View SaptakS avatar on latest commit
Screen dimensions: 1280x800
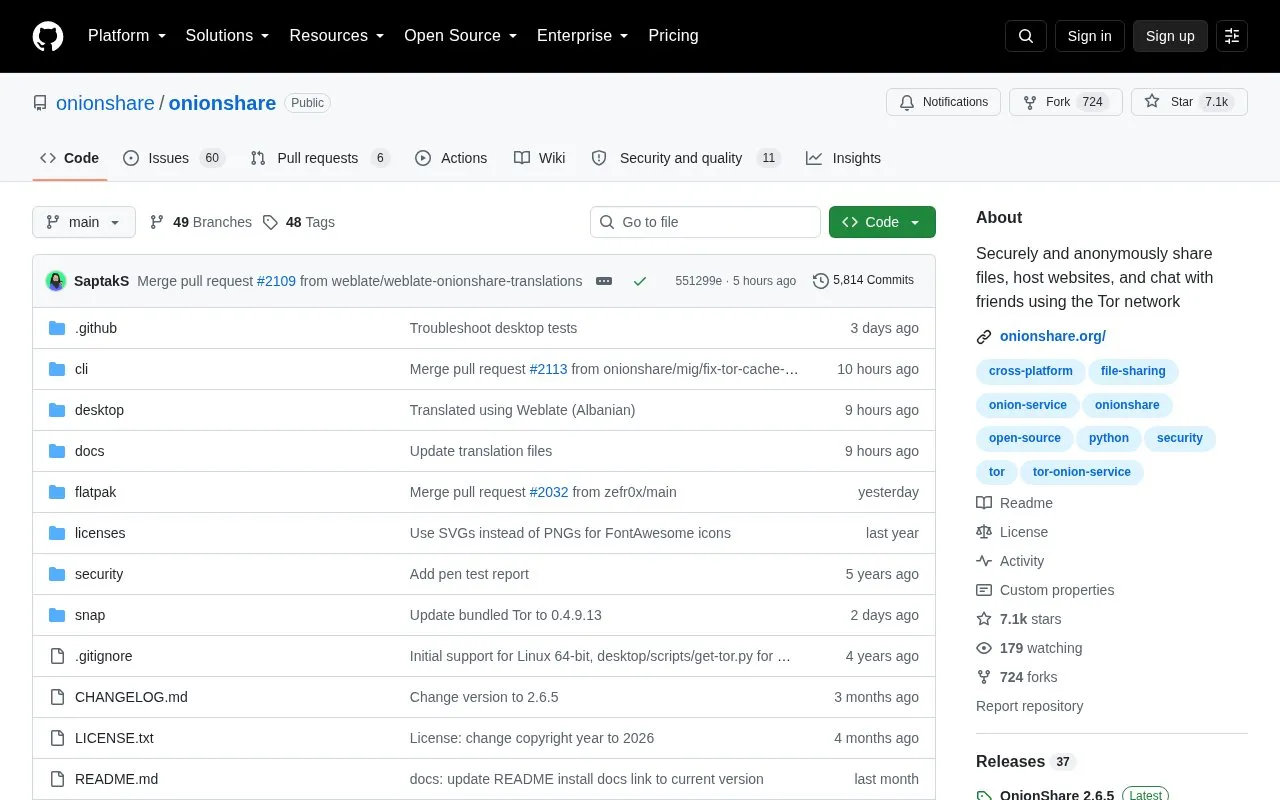[x=56, y=281]
